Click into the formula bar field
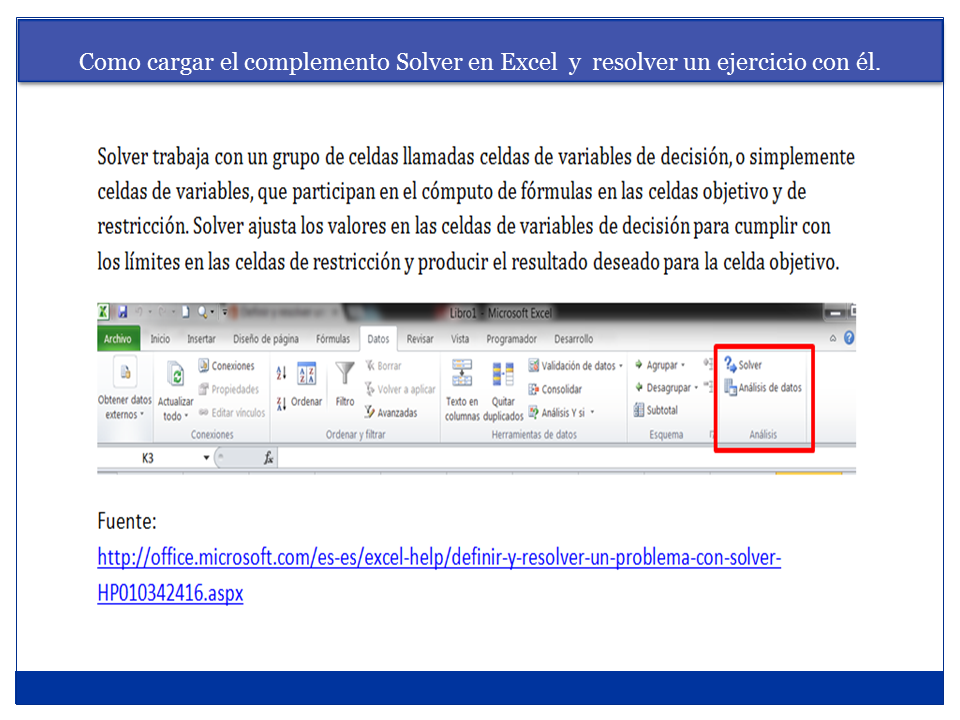960x720 pixels. [x=566, y=458]
